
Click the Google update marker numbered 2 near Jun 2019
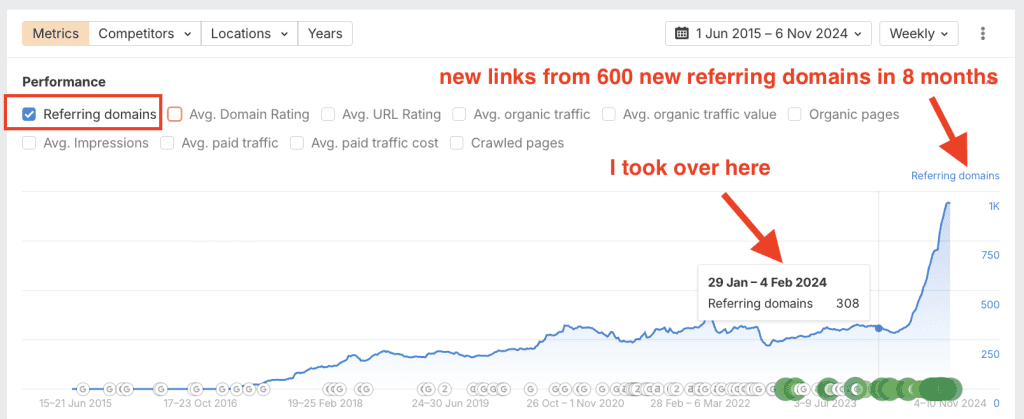tap(445, 388)
